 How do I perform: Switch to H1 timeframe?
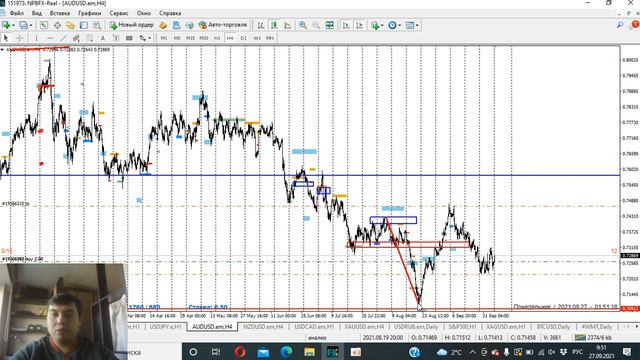[217, 38]
